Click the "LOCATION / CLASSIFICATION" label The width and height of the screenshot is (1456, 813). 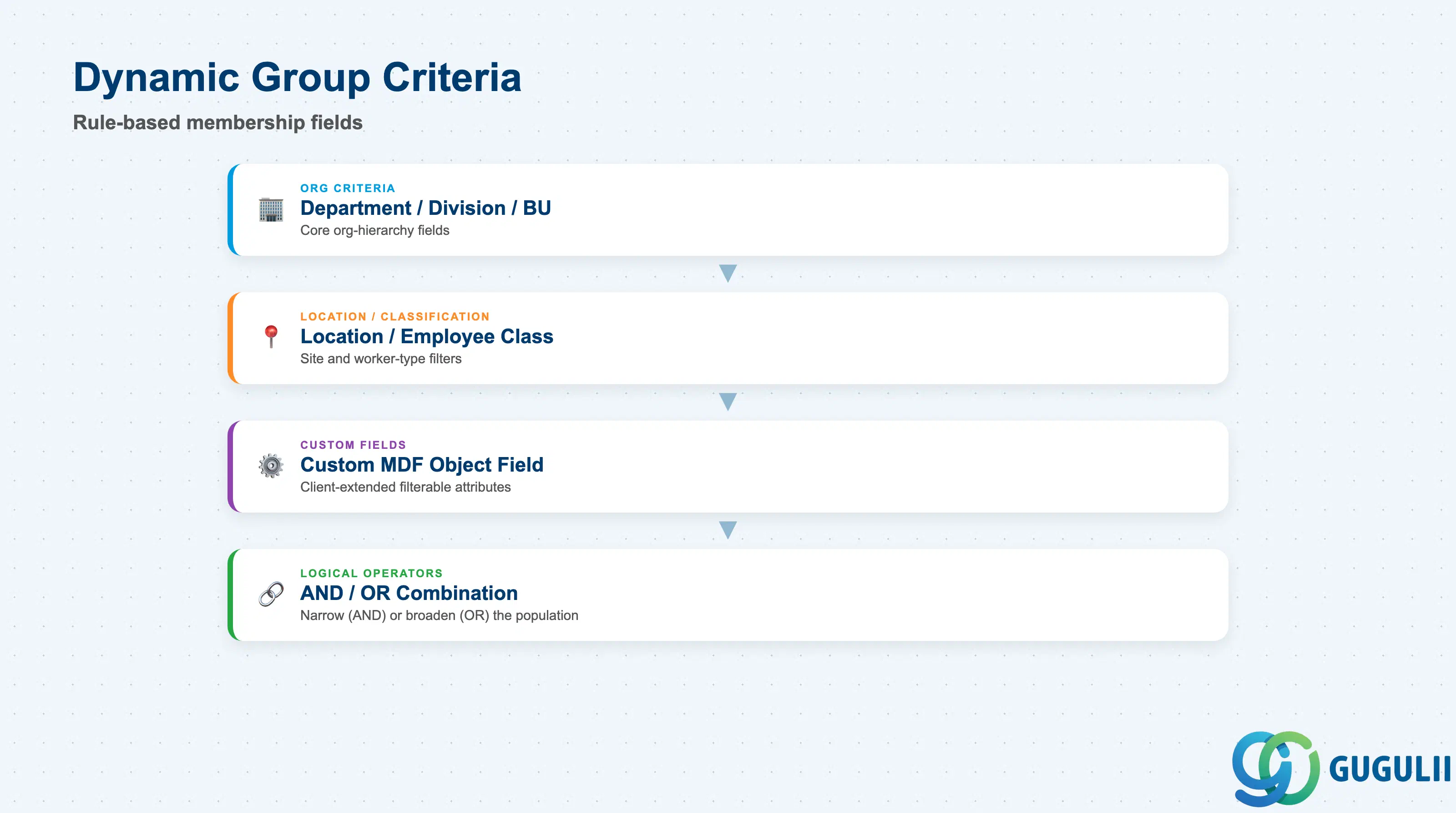click(x=394, y=317)
